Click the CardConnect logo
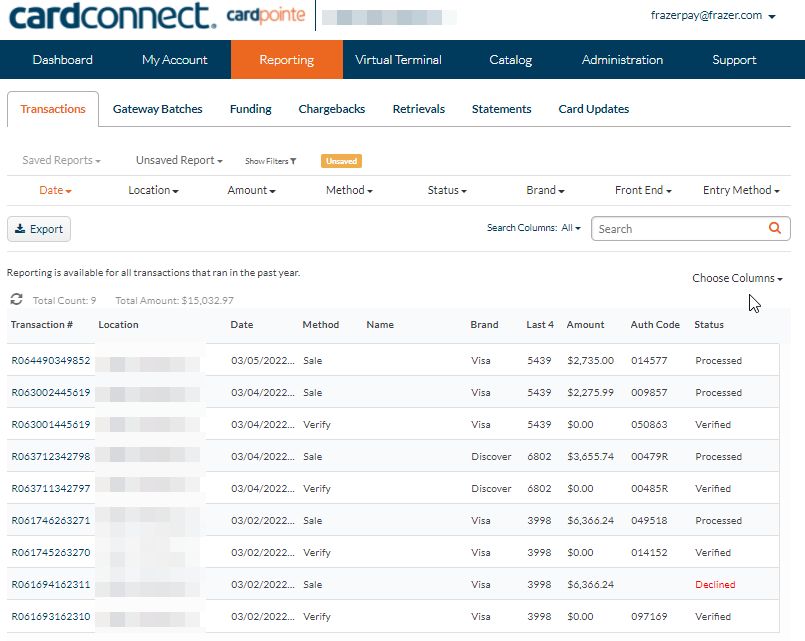 (x=112, y=16)
